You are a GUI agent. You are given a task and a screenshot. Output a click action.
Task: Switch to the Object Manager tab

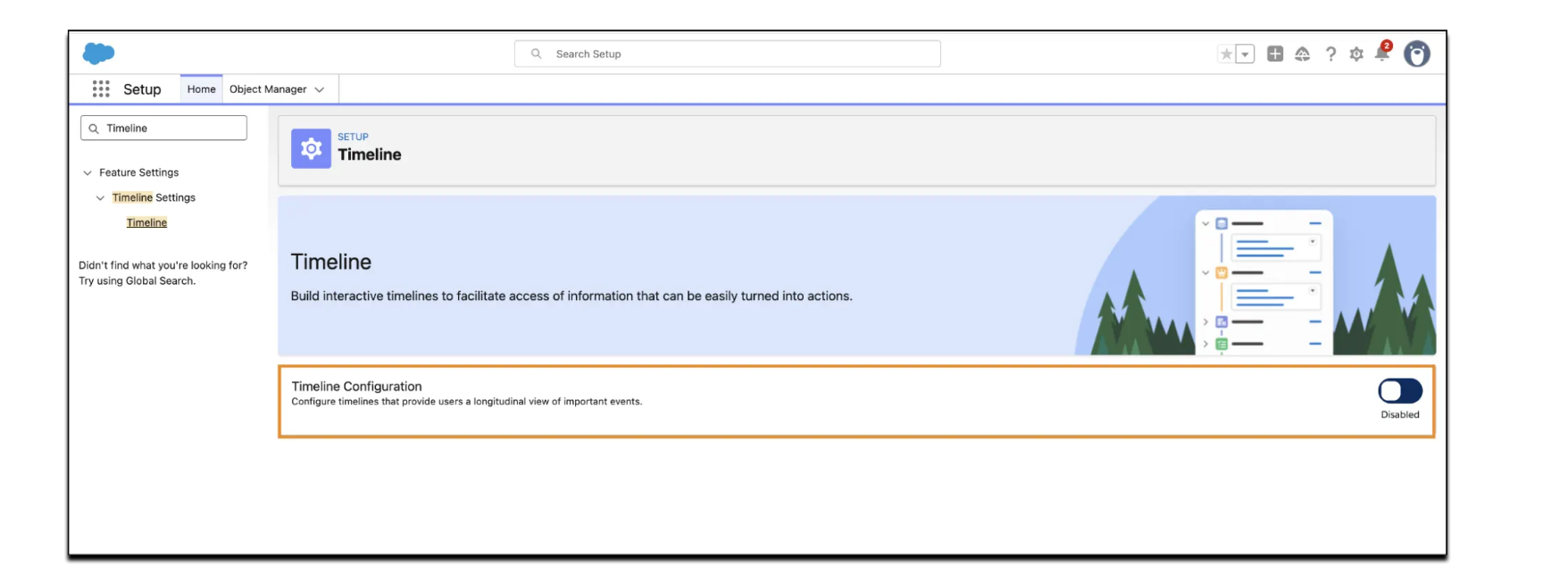point(268,89)
